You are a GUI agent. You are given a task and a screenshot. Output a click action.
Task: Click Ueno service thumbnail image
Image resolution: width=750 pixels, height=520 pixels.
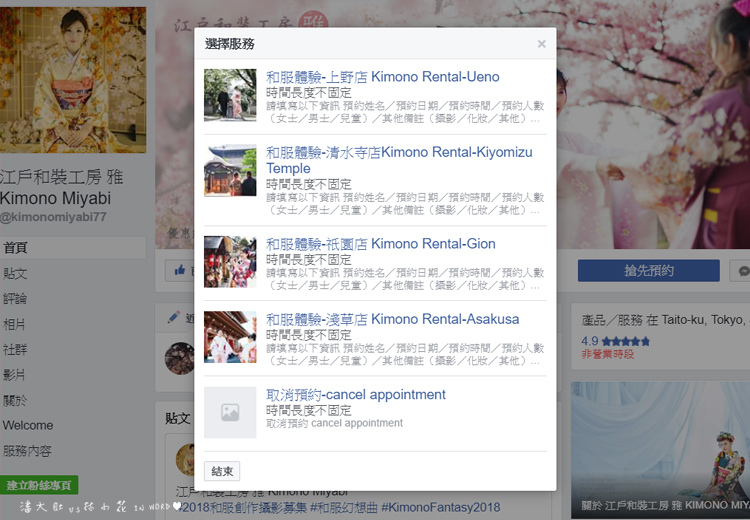tap(230, 95)
